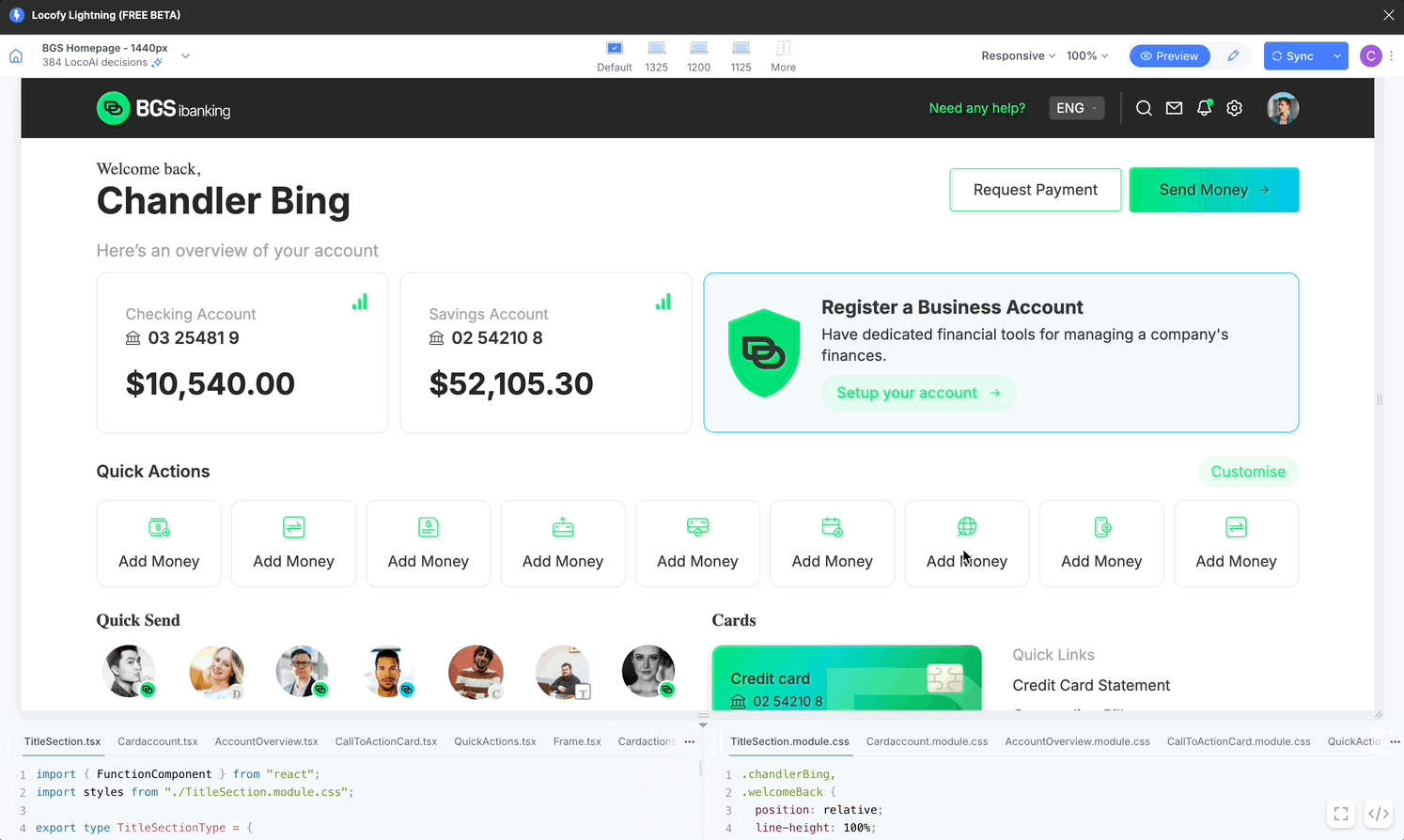Viewport: 1404px width, 840px height.
Task: Click the More breakpoints icon
Action: point(783,49)
